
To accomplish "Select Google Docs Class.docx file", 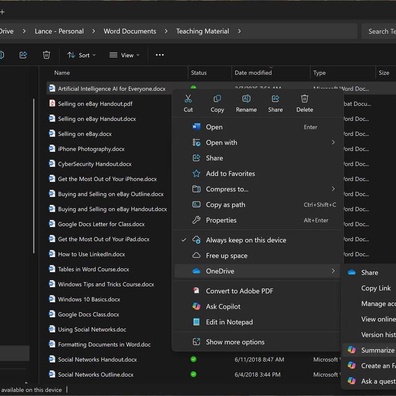I will (x=88, y=314).
